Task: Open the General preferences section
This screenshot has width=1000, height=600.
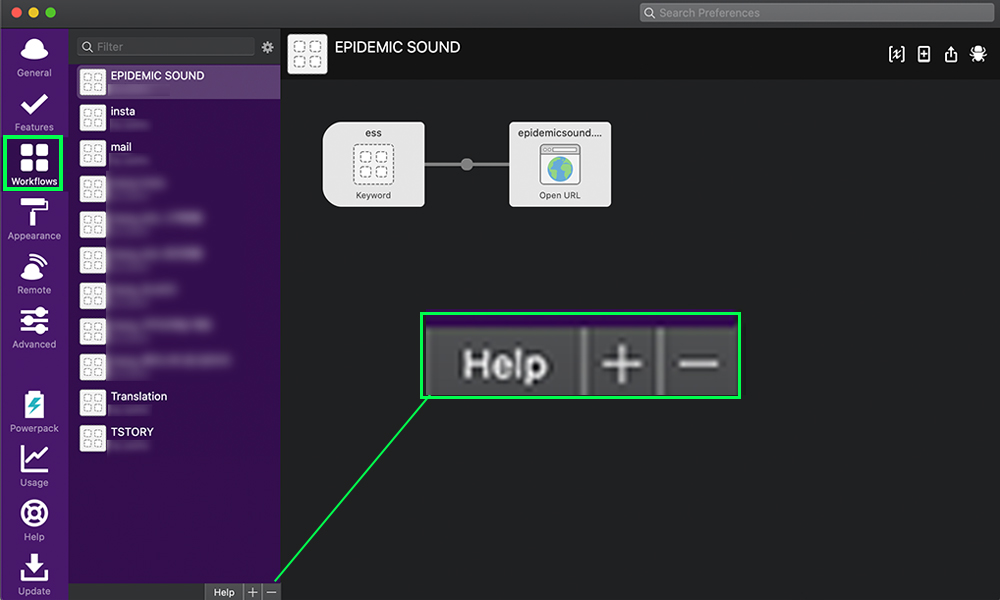Action: (34, 57)
